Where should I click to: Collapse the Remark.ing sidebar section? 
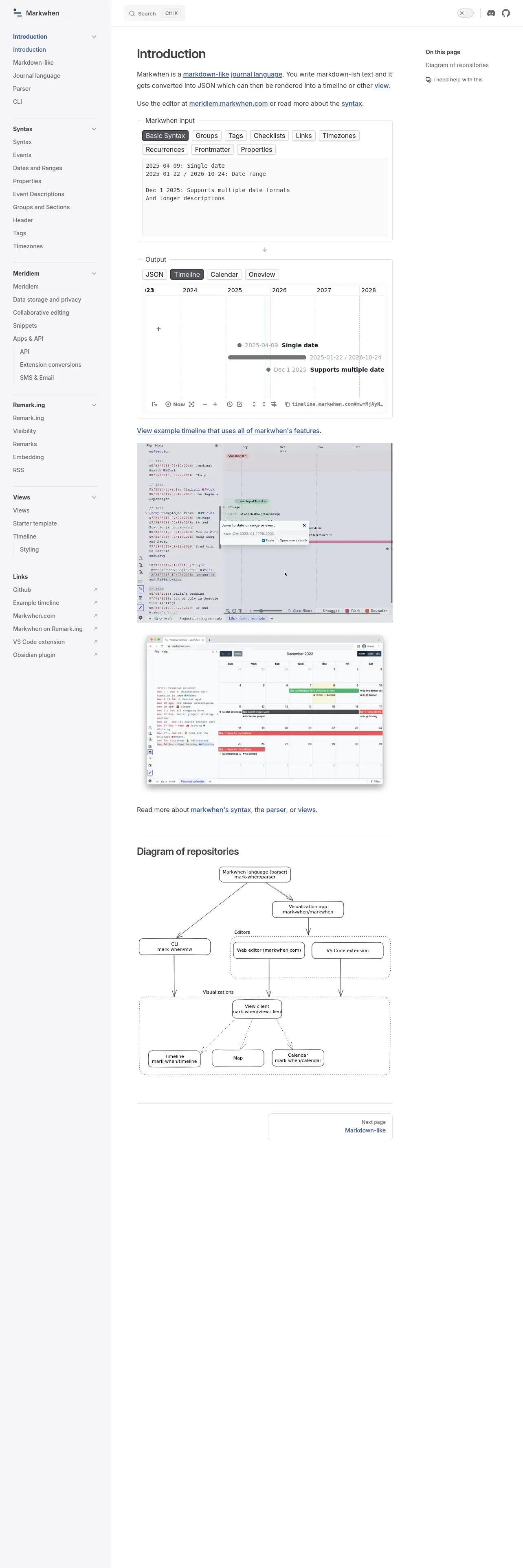[x=94, y=405]
